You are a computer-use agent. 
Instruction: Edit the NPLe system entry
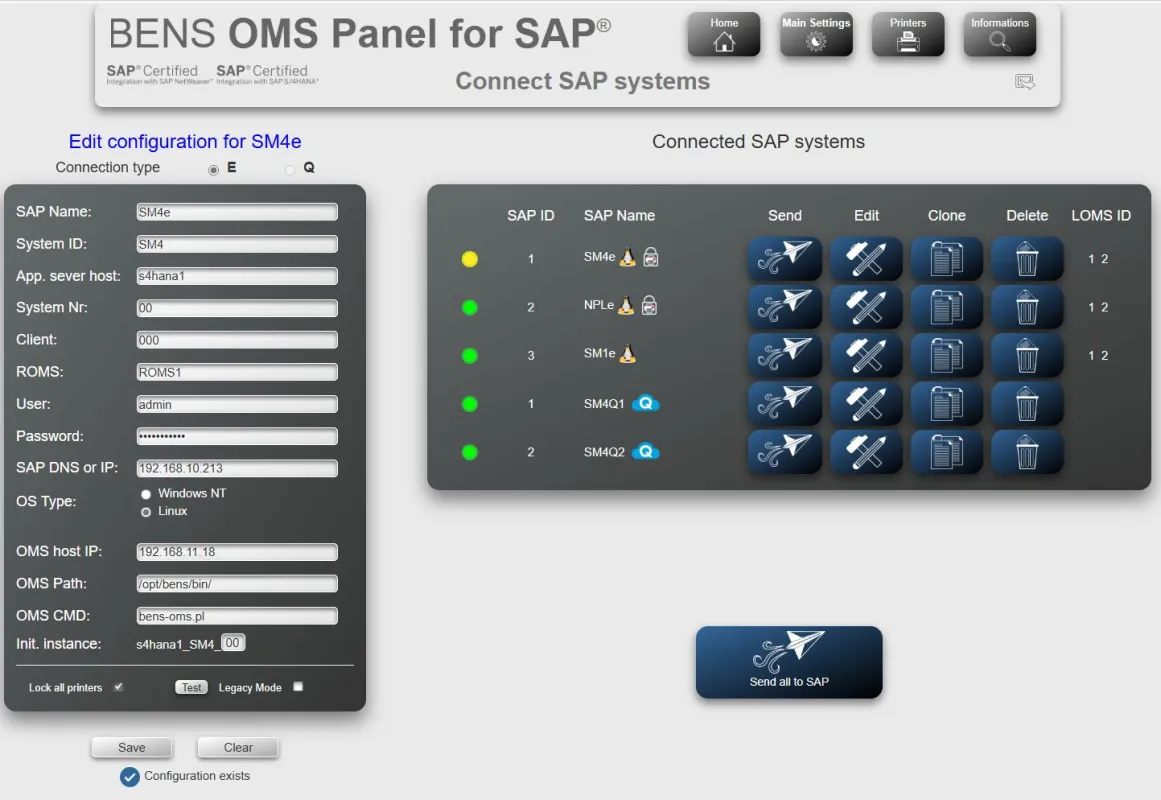[866, 307]
